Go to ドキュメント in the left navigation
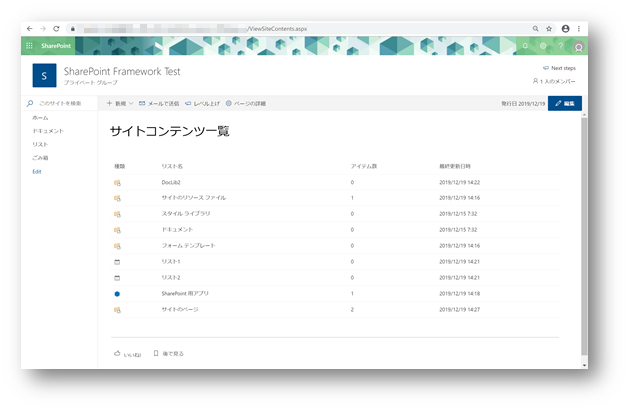This screenshot has height=411, width=630. pos(48,131)
